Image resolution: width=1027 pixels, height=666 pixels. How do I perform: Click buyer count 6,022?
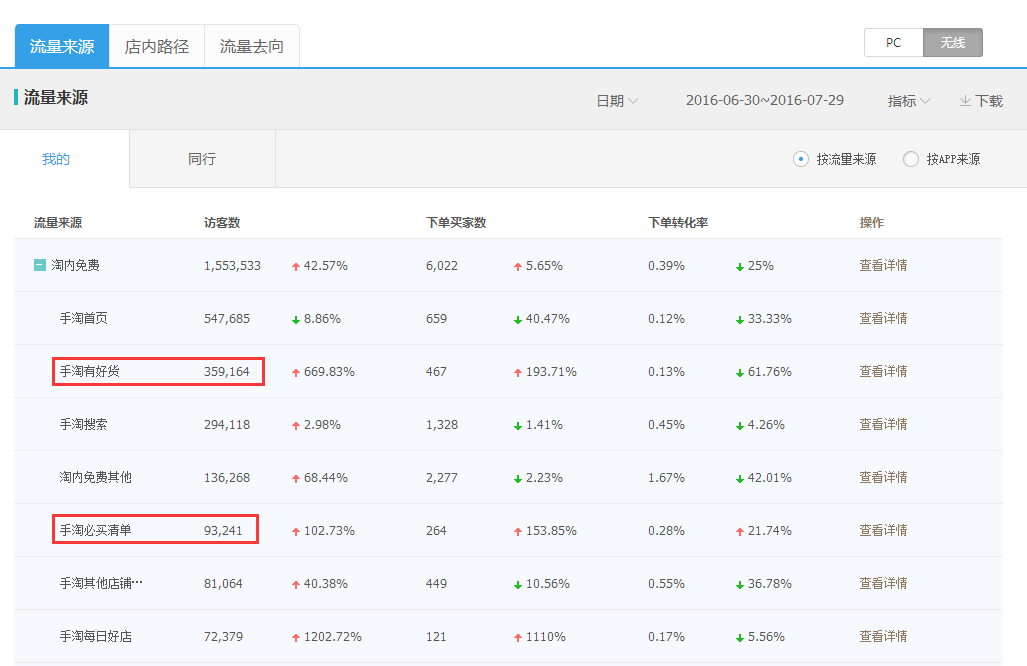pyautogui.click(x=442, y=266)
